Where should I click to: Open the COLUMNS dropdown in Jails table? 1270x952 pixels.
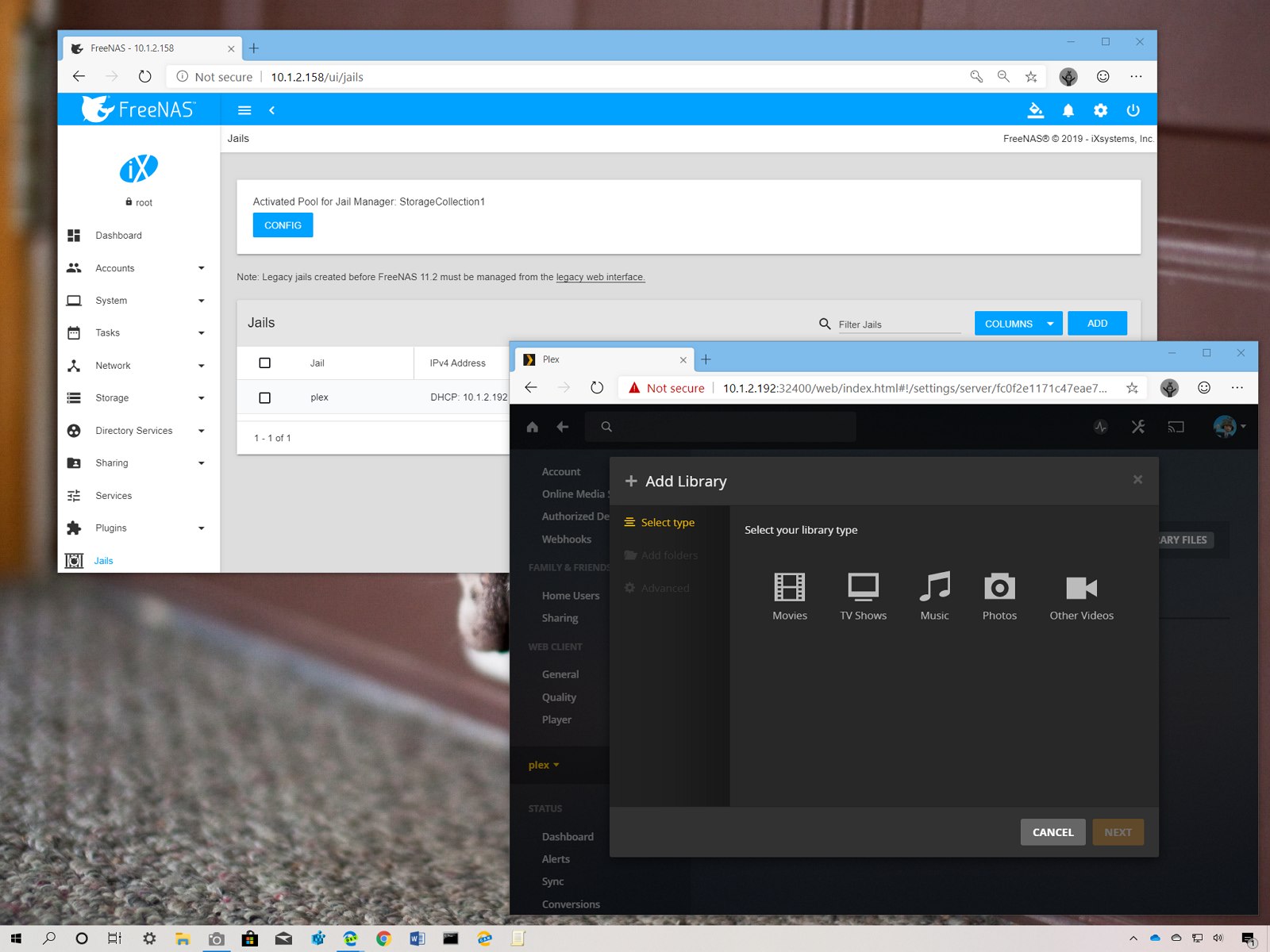1018,323
